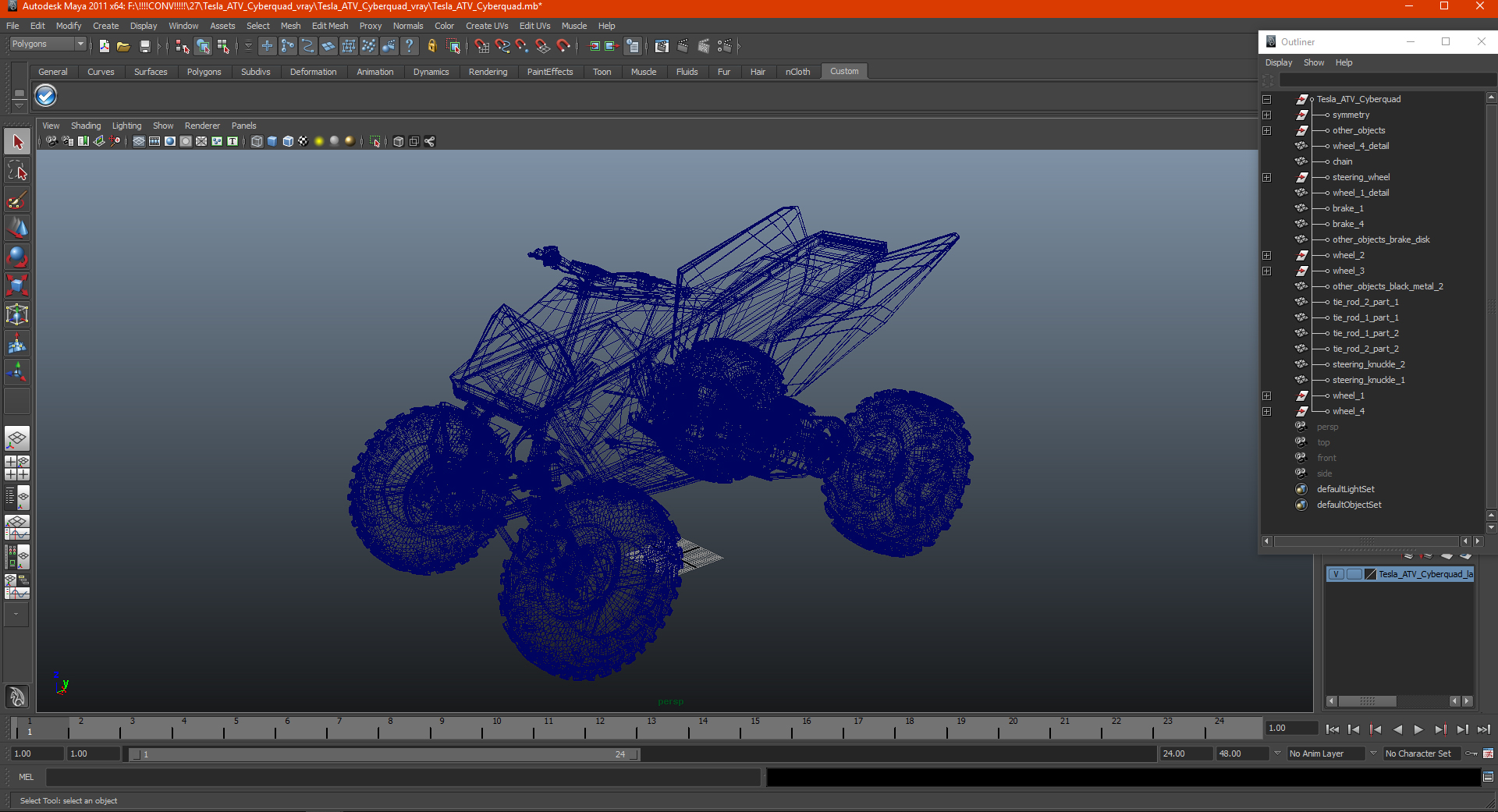Click the range slider bar
Screen dimensions: 1498x812
pyautogui.click(x=383, y=754)
